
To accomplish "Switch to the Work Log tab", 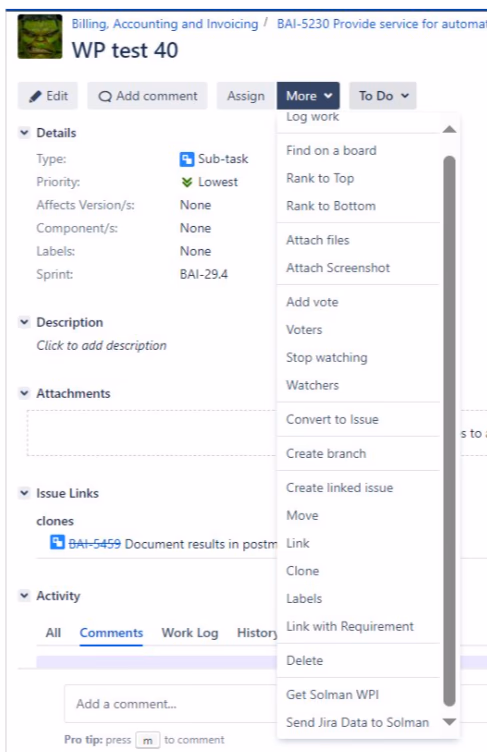I will (x=190, y=633).
